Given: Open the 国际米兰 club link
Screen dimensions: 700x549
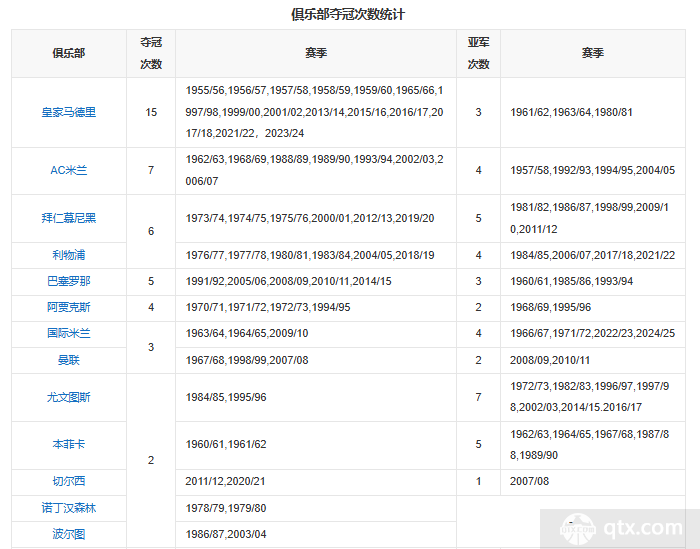Looking at the screenshot, I should (69, 333).
